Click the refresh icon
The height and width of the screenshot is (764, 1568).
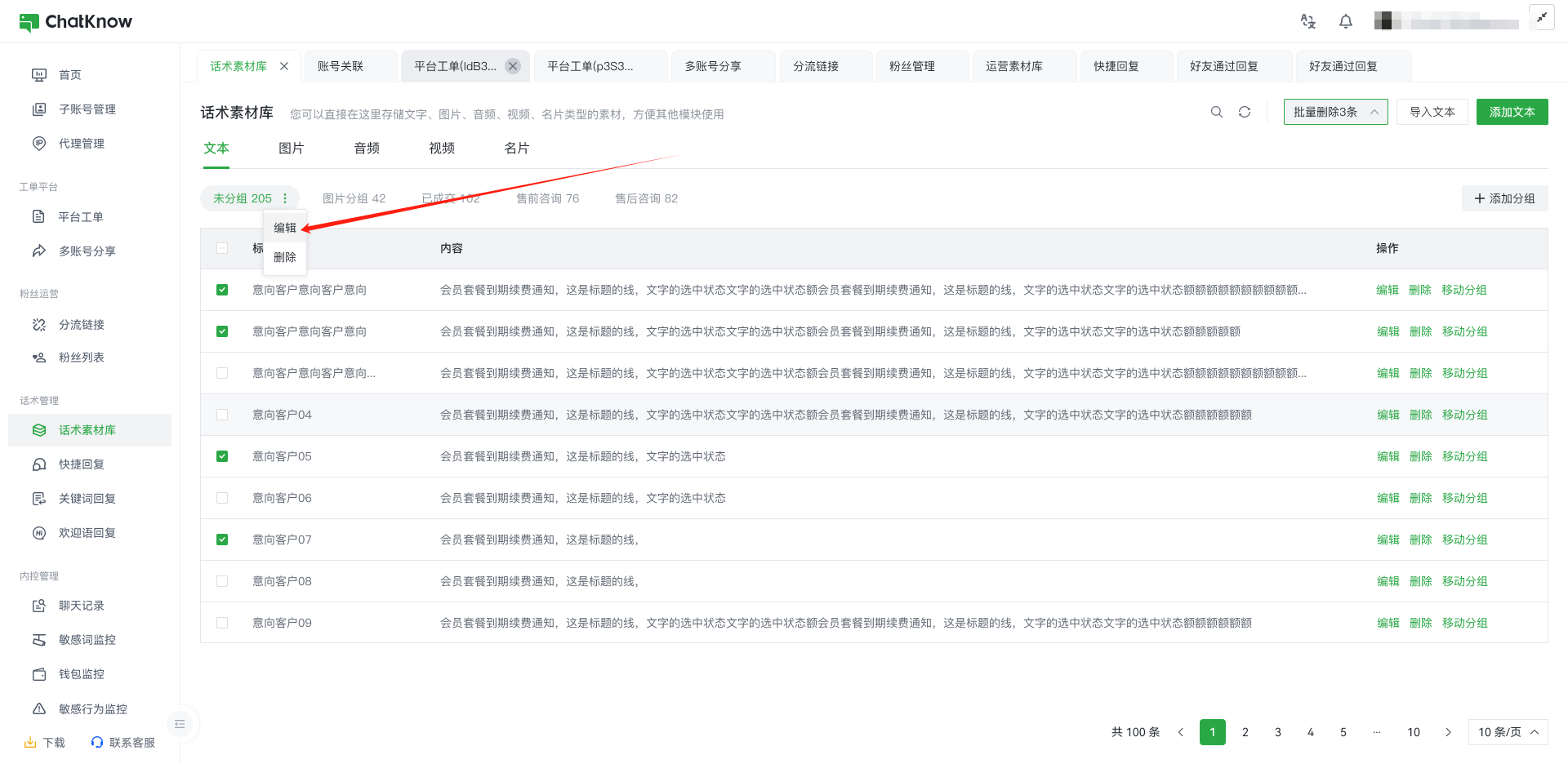[1245, 112]
